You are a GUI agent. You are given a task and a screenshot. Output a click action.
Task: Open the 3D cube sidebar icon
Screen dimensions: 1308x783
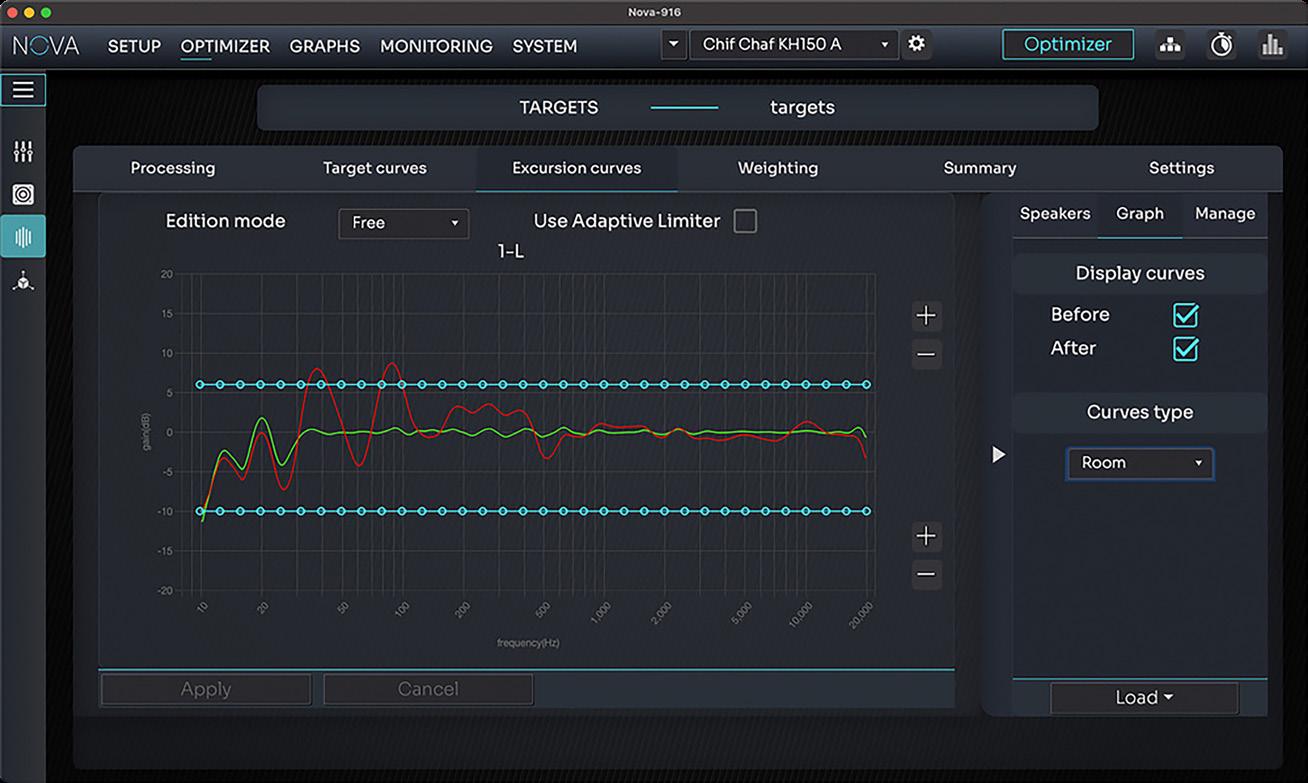(23, 282)
